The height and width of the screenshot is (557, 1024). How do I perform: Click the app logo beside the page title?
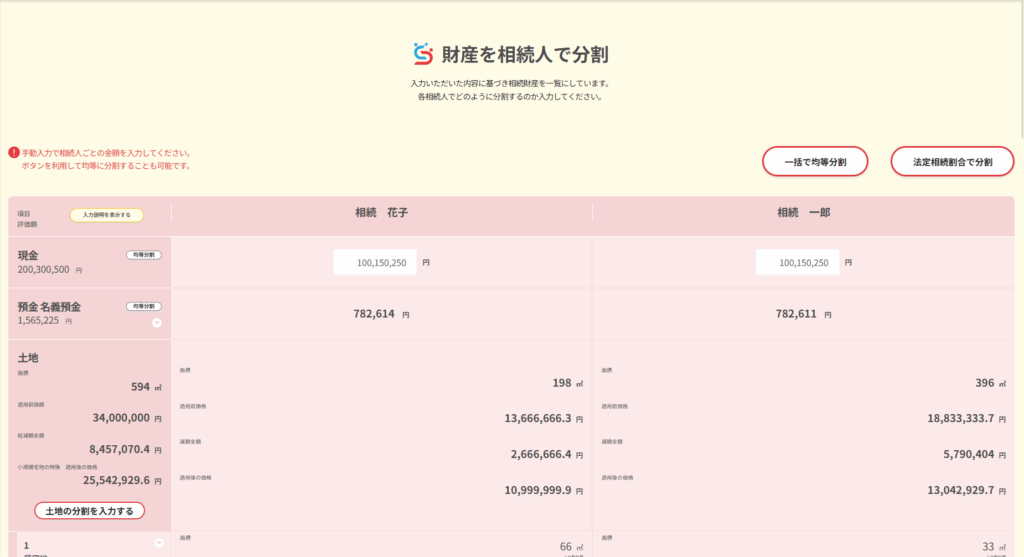(x=423, y=52)
